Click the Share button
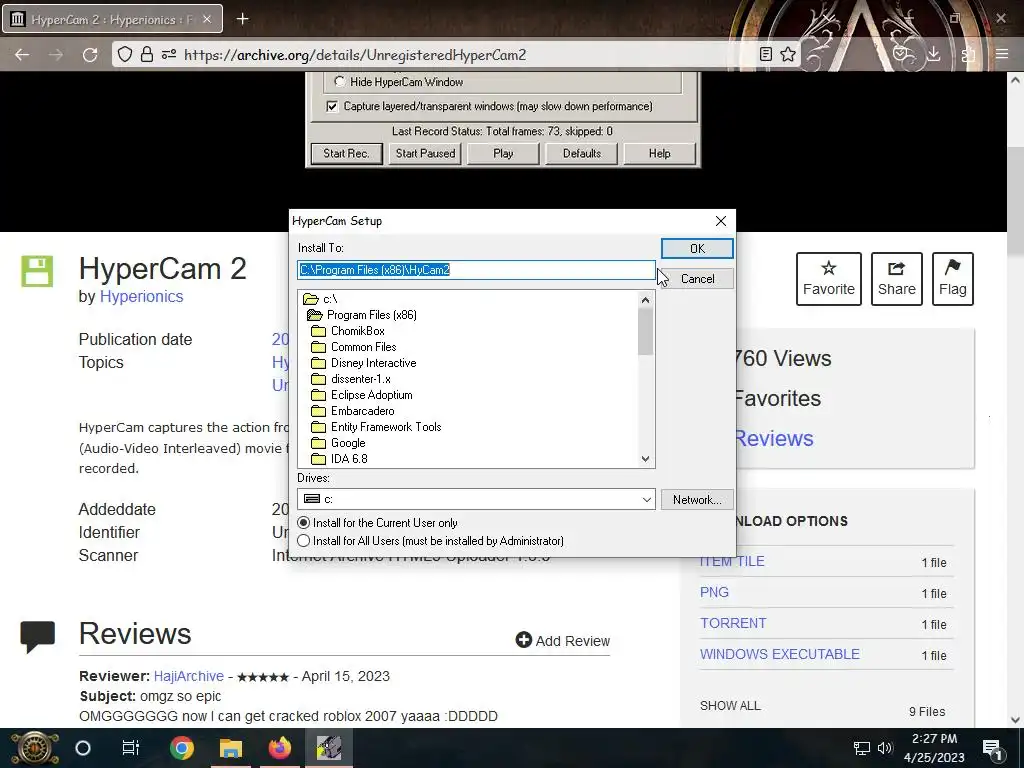 coord(897,279)
